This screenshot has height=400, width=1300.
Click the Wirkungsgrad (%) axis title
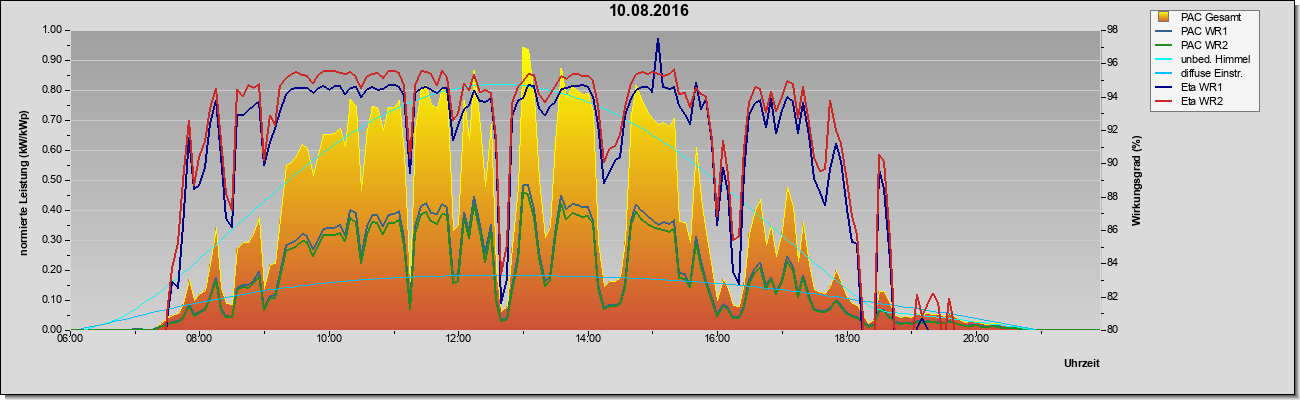click(1137, 179)
